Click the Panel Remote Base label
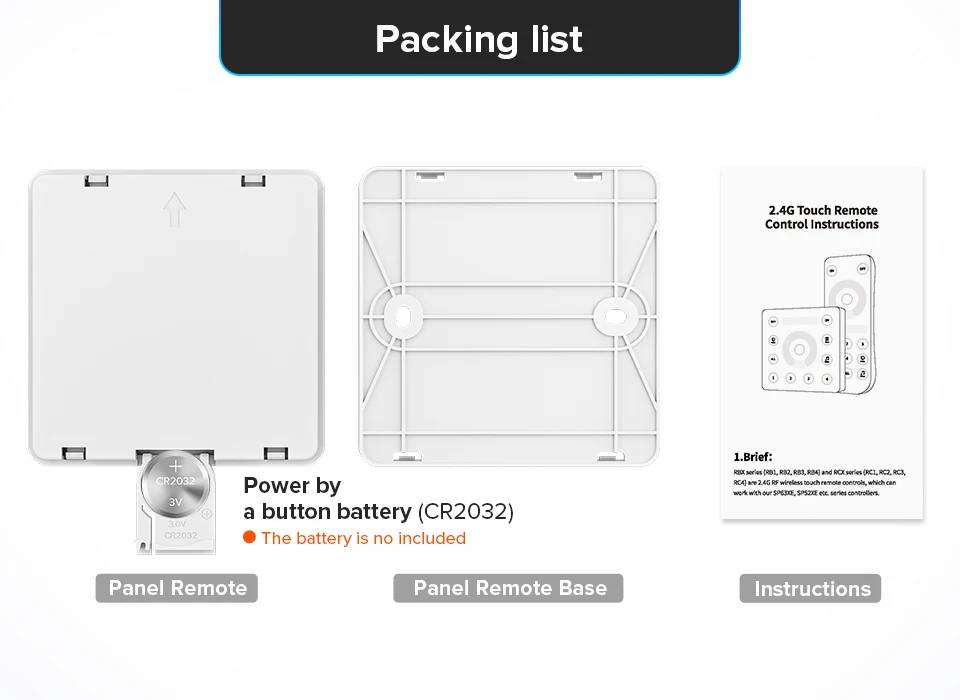Image resolution: width=960 pixels, height=700 pixels. (x=509, y=588)
